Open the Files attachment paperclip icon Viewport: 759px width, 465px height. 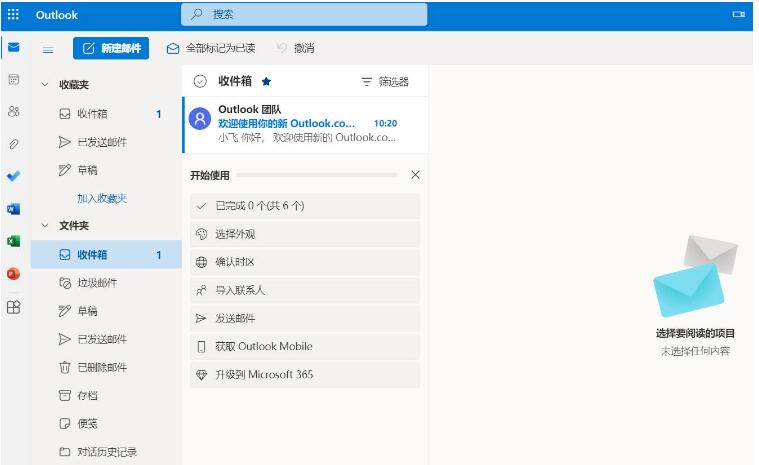(x=13, y=144)
